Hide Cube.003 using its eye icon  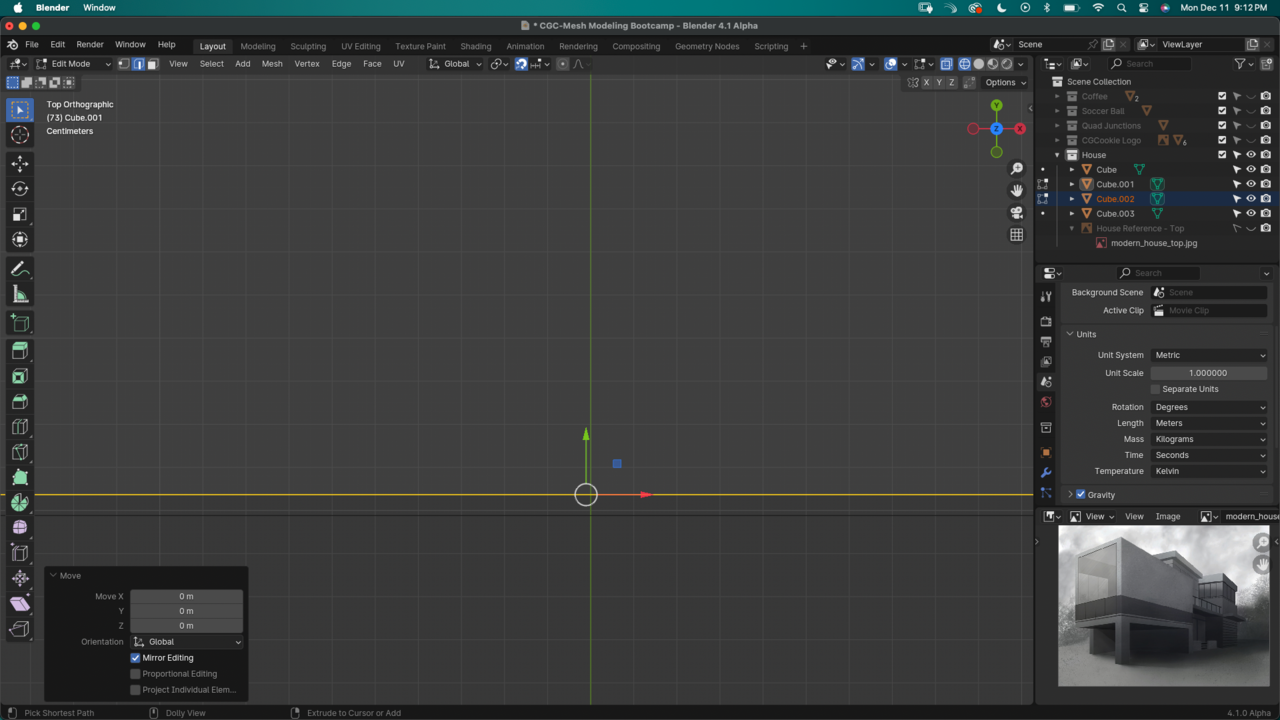pyautogui.click(x=1250, y=213)
